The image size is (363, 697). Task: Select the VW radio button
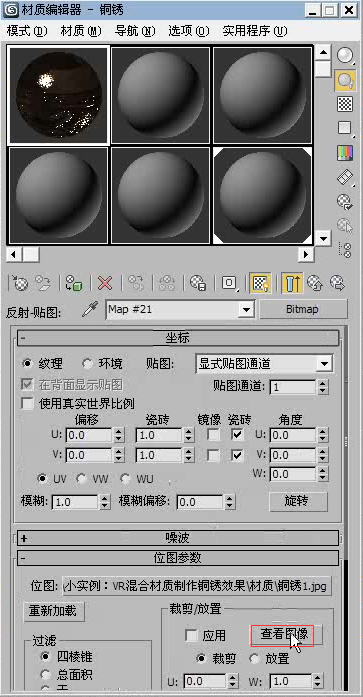82,479
